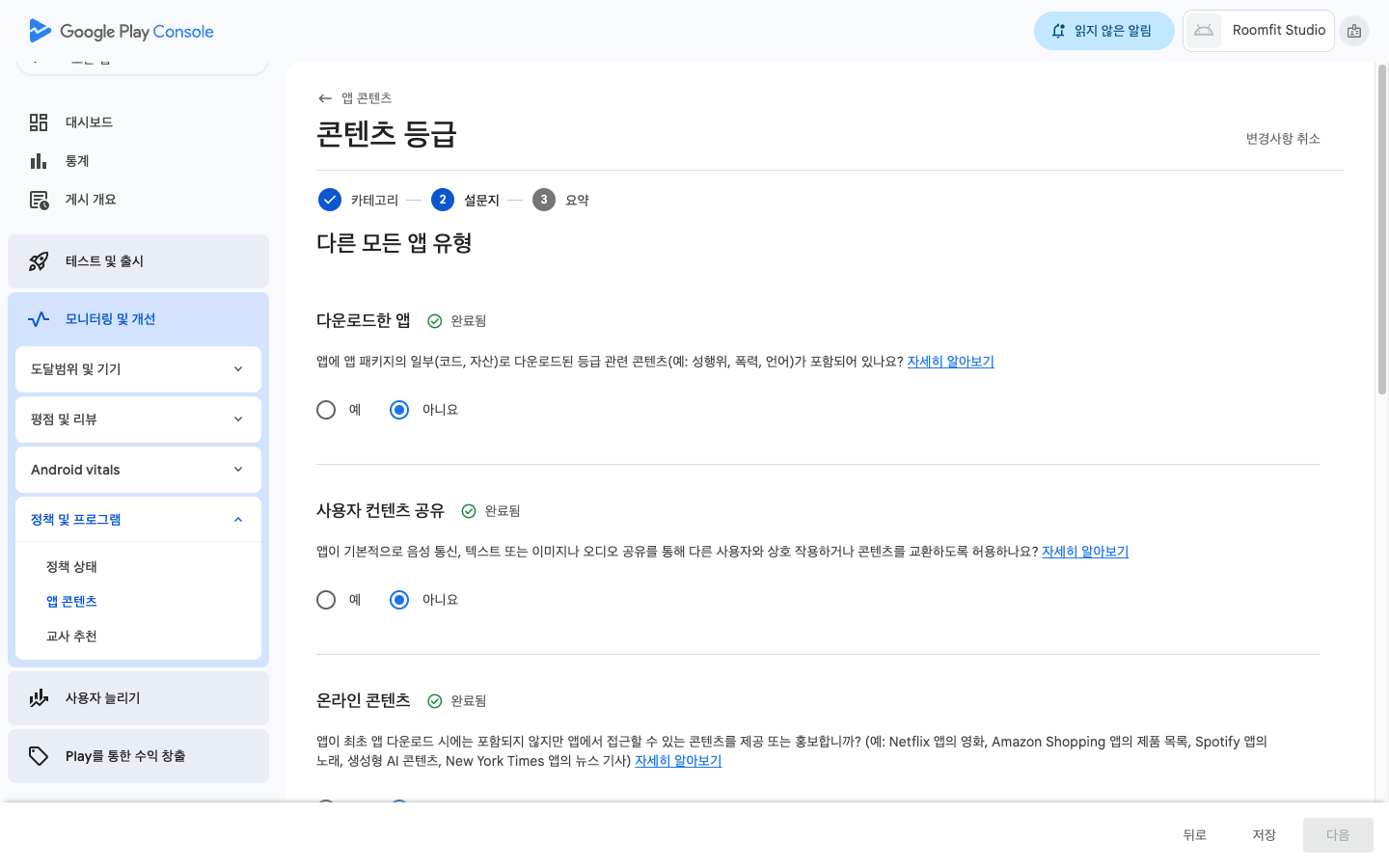Click the icon right of Roomfit Studio

click(x=1354, y=31)
